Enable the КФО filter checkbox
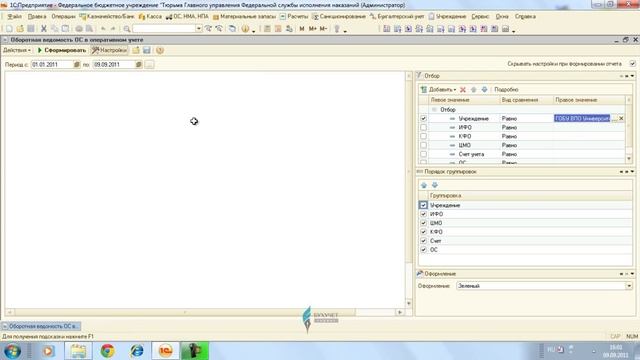This screenshot has width=640, height=360. pyautogui.click(x=423, y=136)
